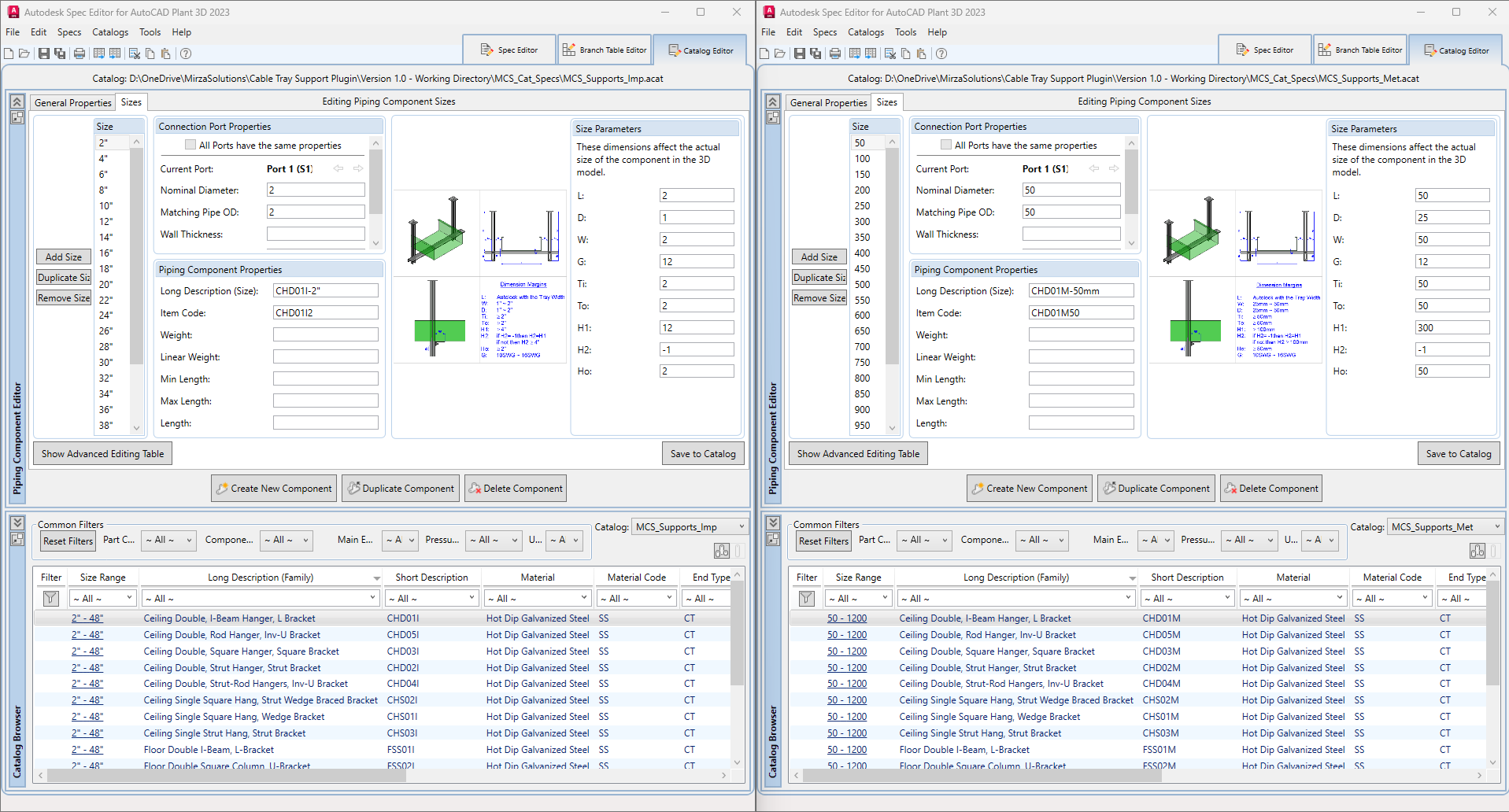Enable 'All Ports have the same properties' in right window
This screenshot has width=1509, height=812.
click(946, 145)
